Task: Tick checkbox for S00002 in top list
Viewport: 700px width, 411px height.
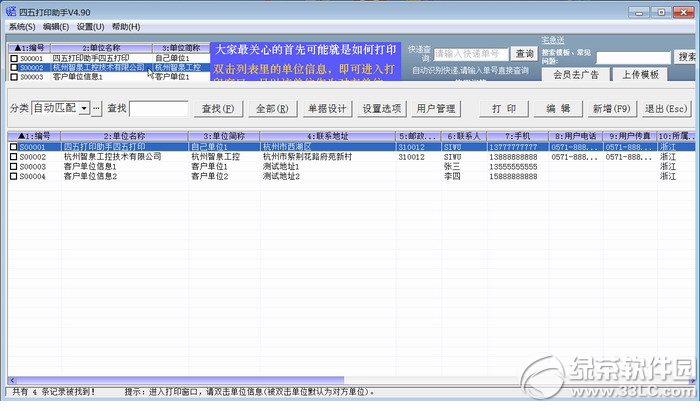Action: (x=14, y=67)
